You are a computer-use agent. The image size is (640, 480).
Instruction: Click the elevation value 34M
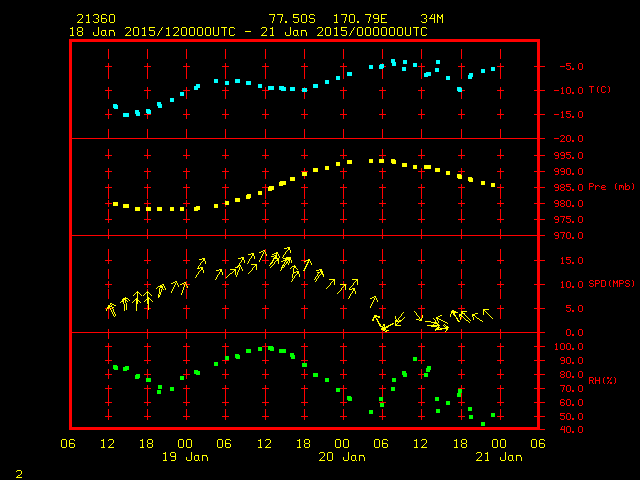[x=431, y=19]
